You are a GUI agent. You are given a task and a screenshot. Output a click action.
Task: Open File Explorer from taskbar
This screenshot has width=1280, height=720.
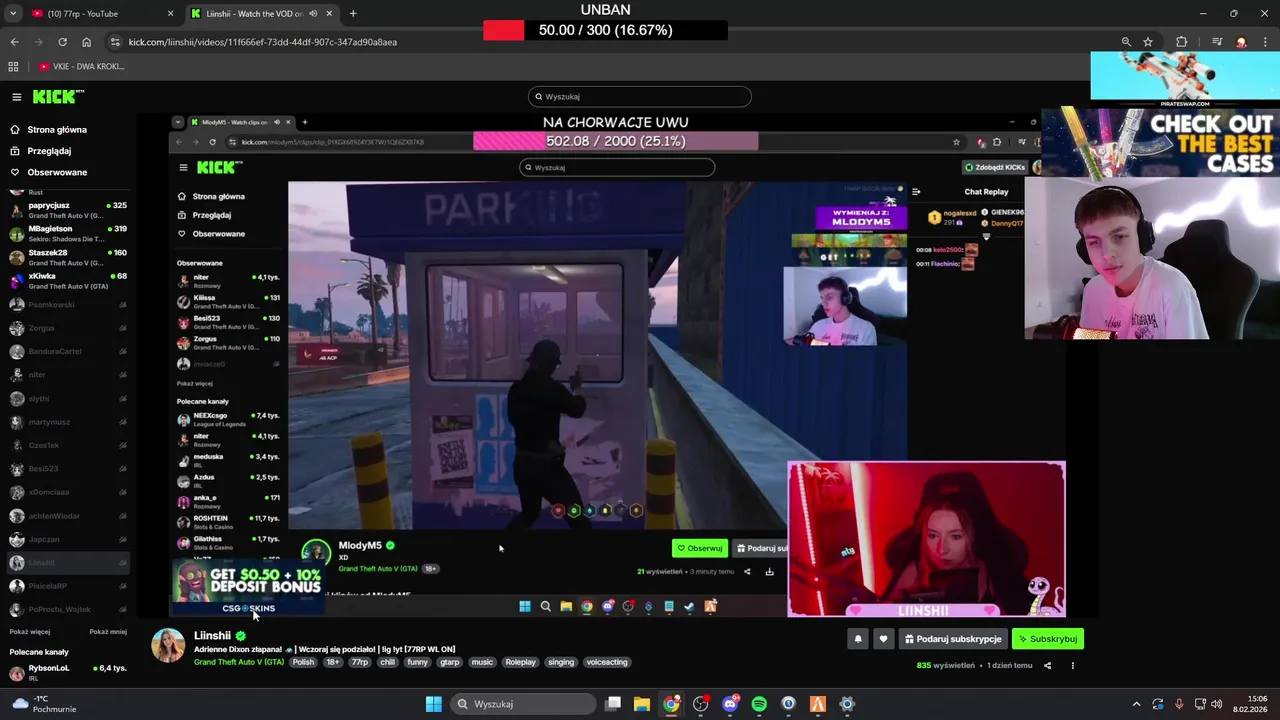click(x=642, y=704)
